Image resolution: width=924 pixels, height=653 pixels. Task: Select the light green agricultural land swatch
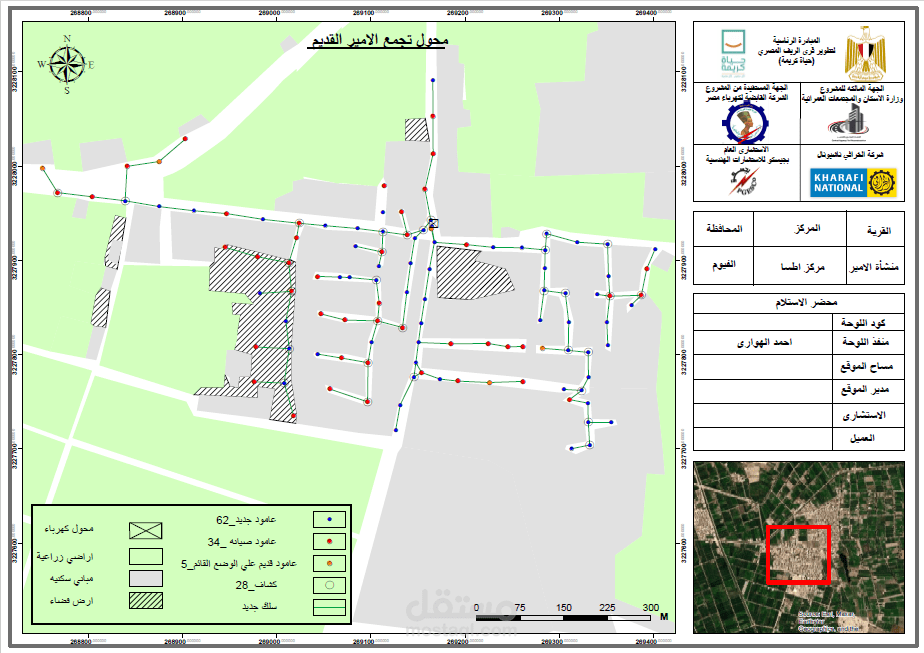tap(146, 556)
